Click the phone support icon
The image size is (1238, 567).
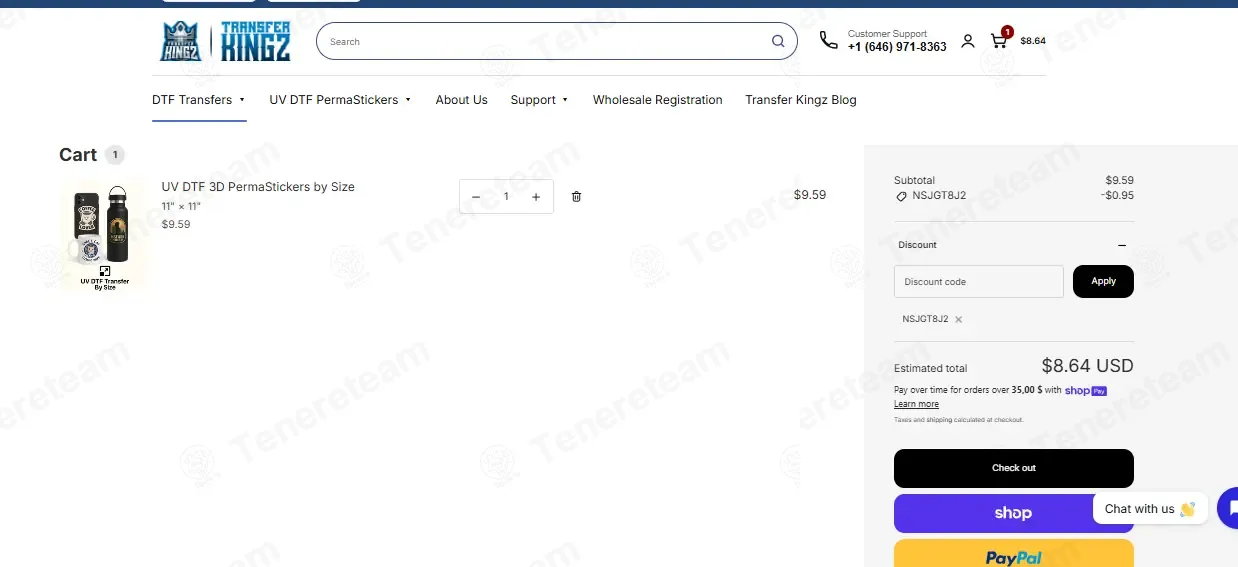[828, 40]
